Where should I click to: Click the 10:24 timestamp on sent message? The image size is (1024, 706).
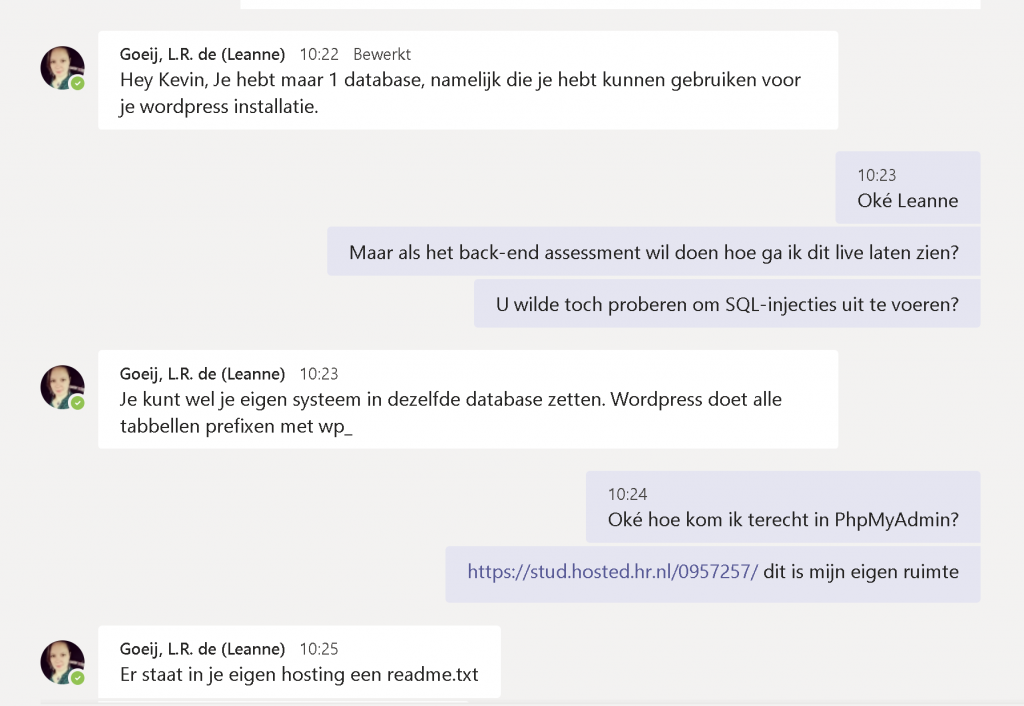628,494
